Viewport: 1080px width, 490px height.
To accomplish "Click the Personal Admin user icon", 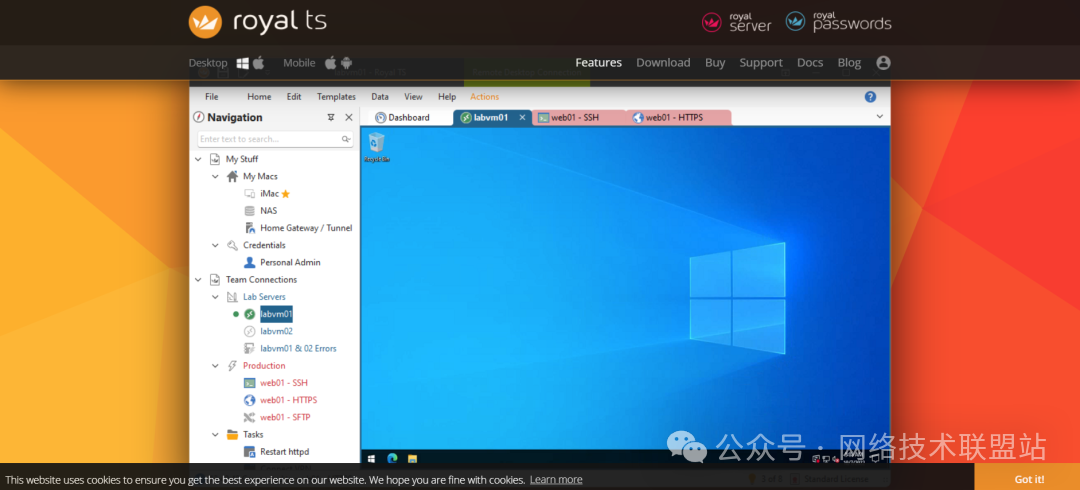I will coord(249,263).
